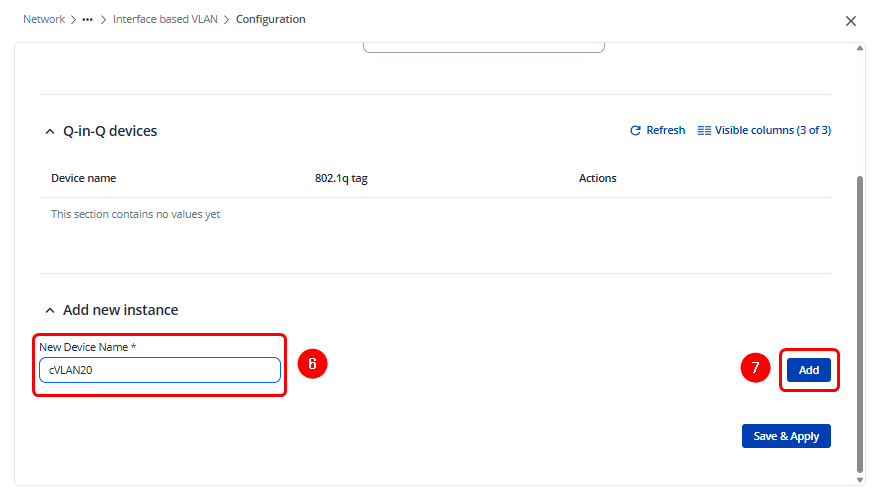Open the Visible columns (3 of 3) selector

(764, 131)
